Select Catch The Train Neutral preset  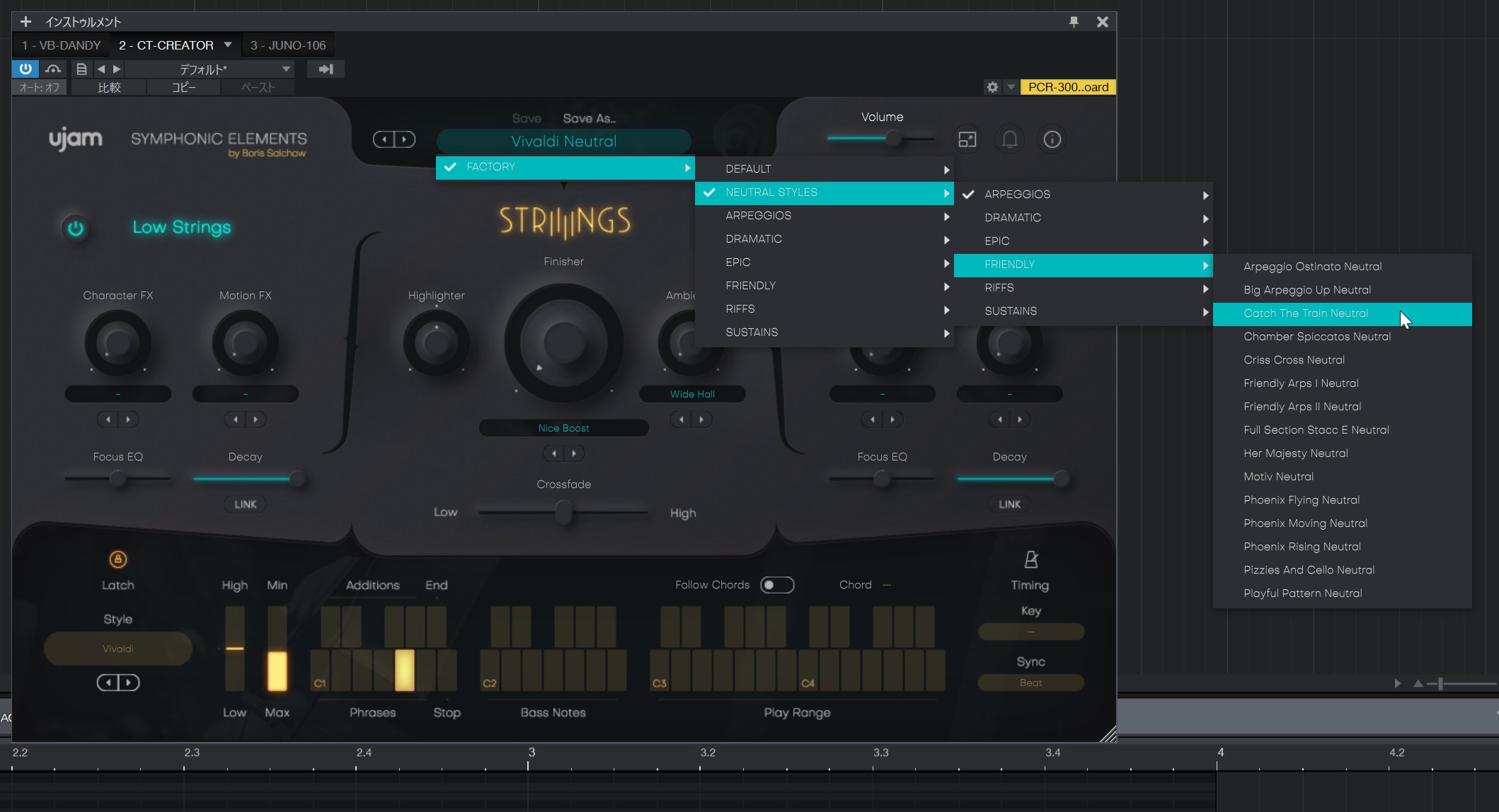click(1343, 313)
